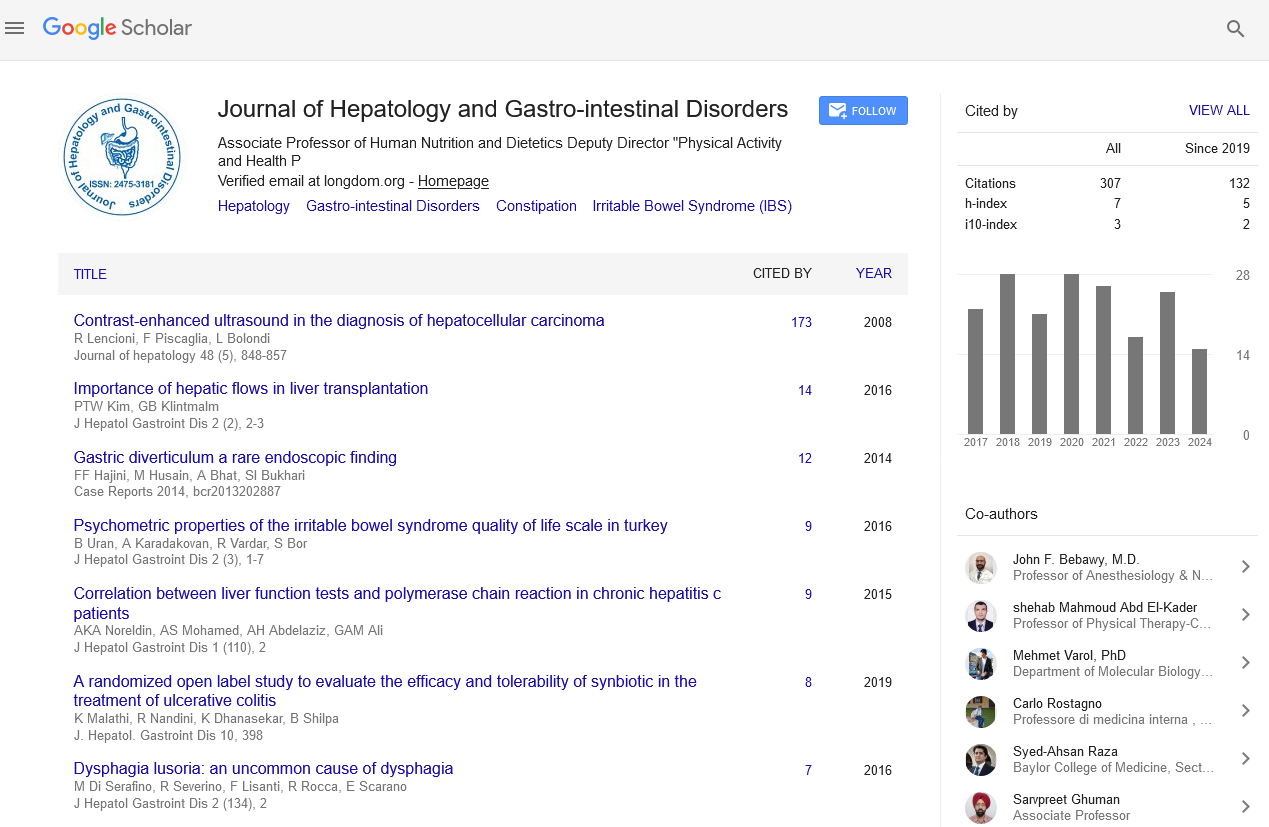Select the Hepatology topic tag
Image resolution: width=1269 pixels, height=827 pixels.
coord(254,206)
